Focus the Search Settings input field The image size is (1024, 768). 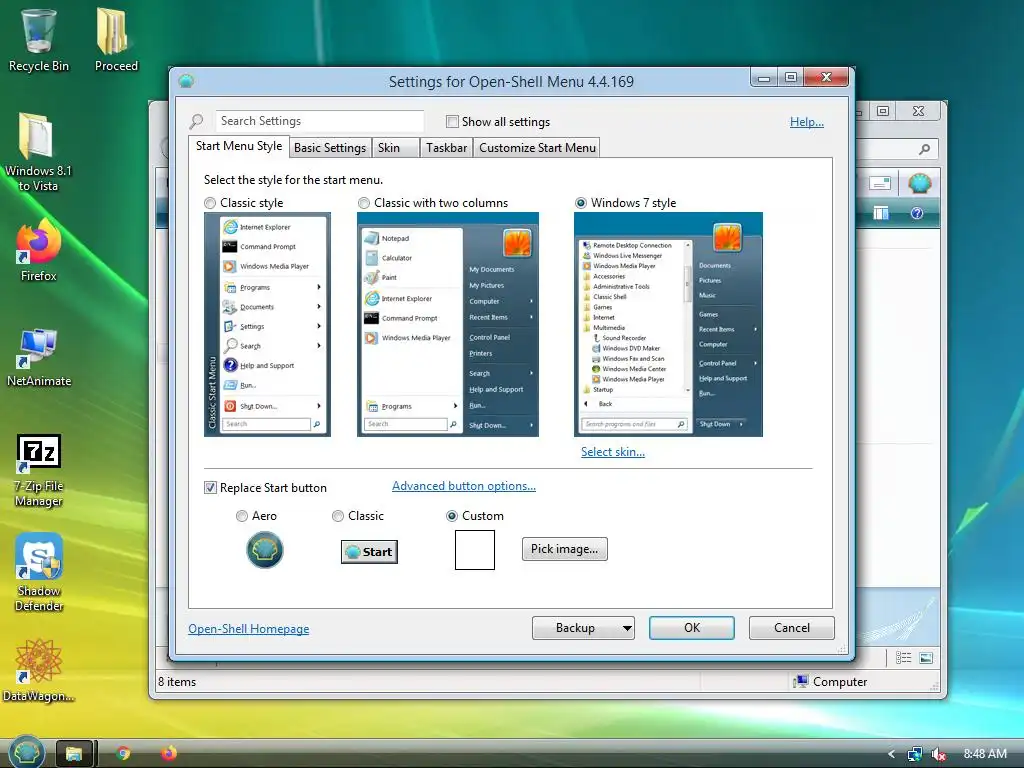pyautogui.click(x=319, y=121)
